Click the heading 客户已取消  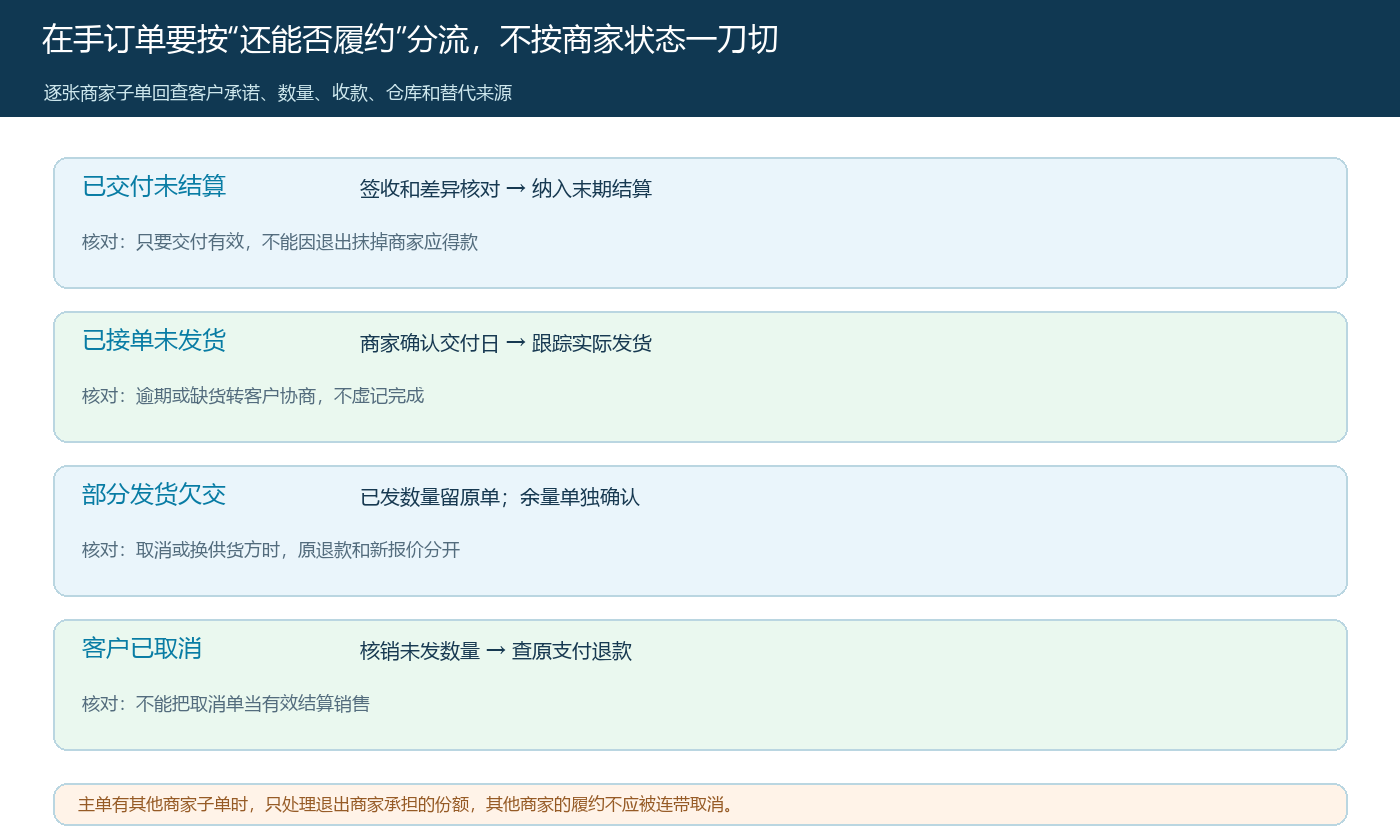[x=142, y=648]
